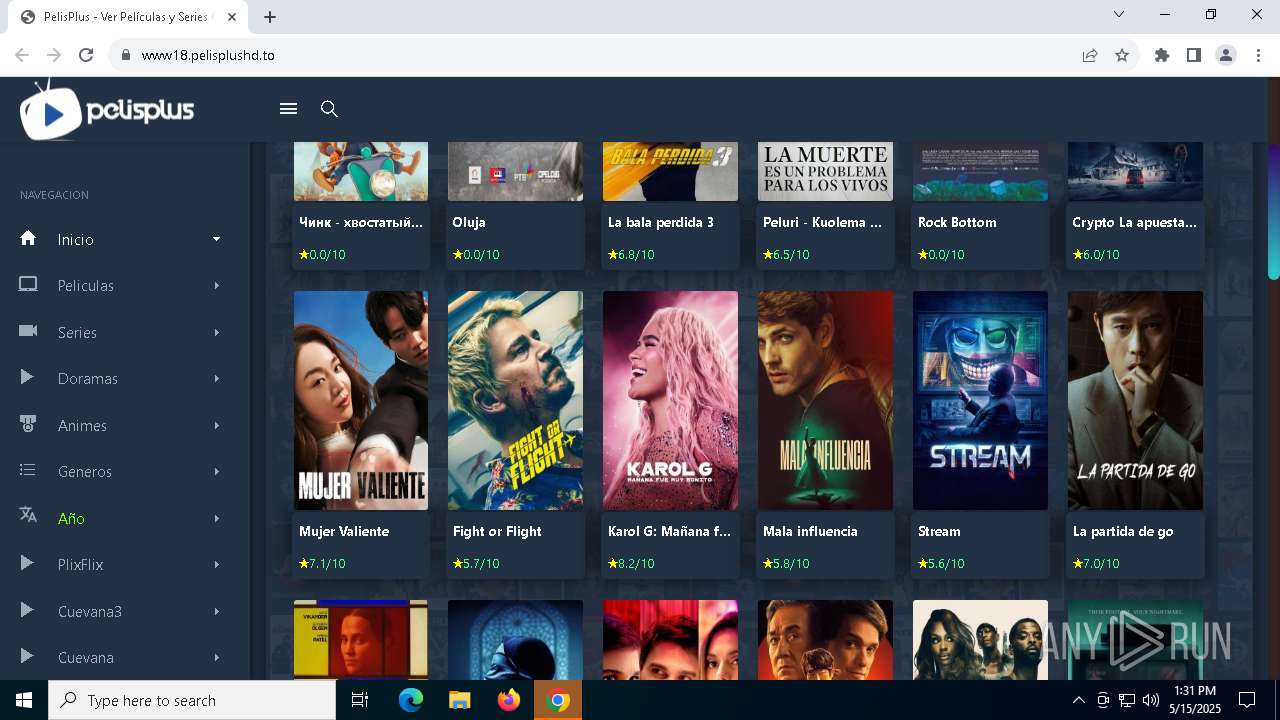Click the Inicio home icon
This screenshot has width=1280, height=720.
(28, 239)
